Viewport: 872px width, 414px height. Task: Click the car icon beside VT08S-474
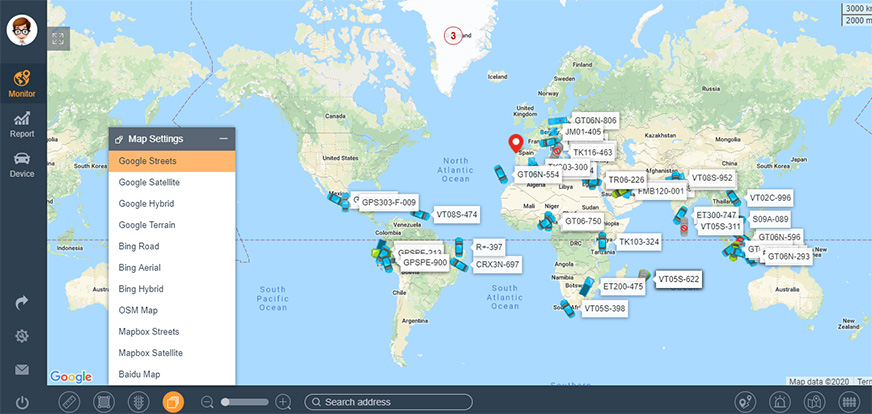tap(420, 214)
